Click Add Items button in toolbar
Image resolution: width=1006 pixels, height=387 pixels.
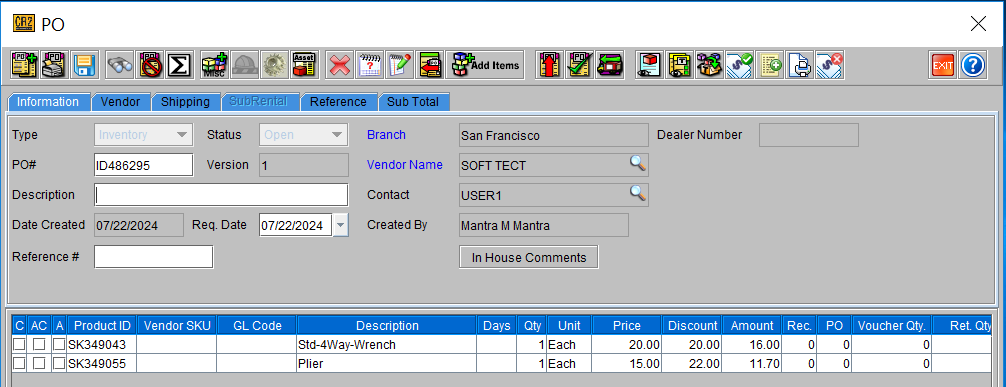click(x=485, y=65)
